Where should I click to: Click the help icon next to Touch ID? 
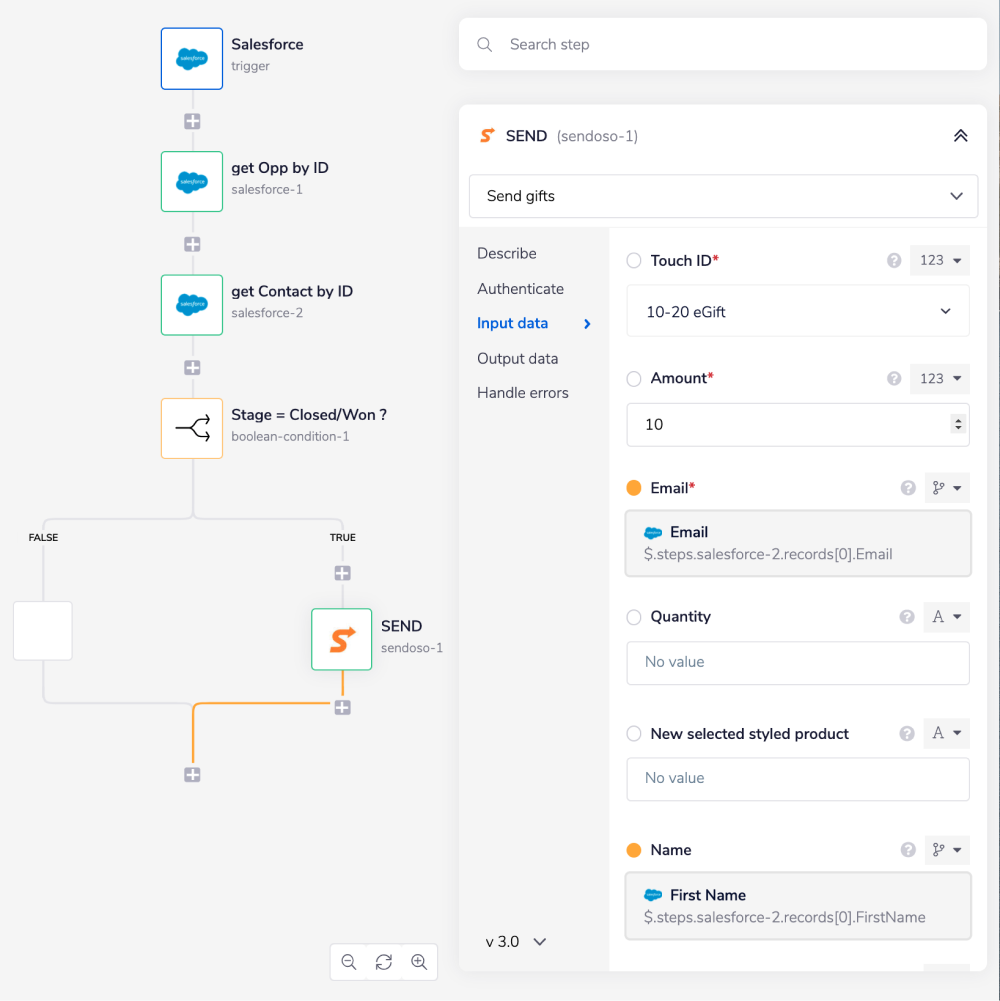[x=894, y=261]
